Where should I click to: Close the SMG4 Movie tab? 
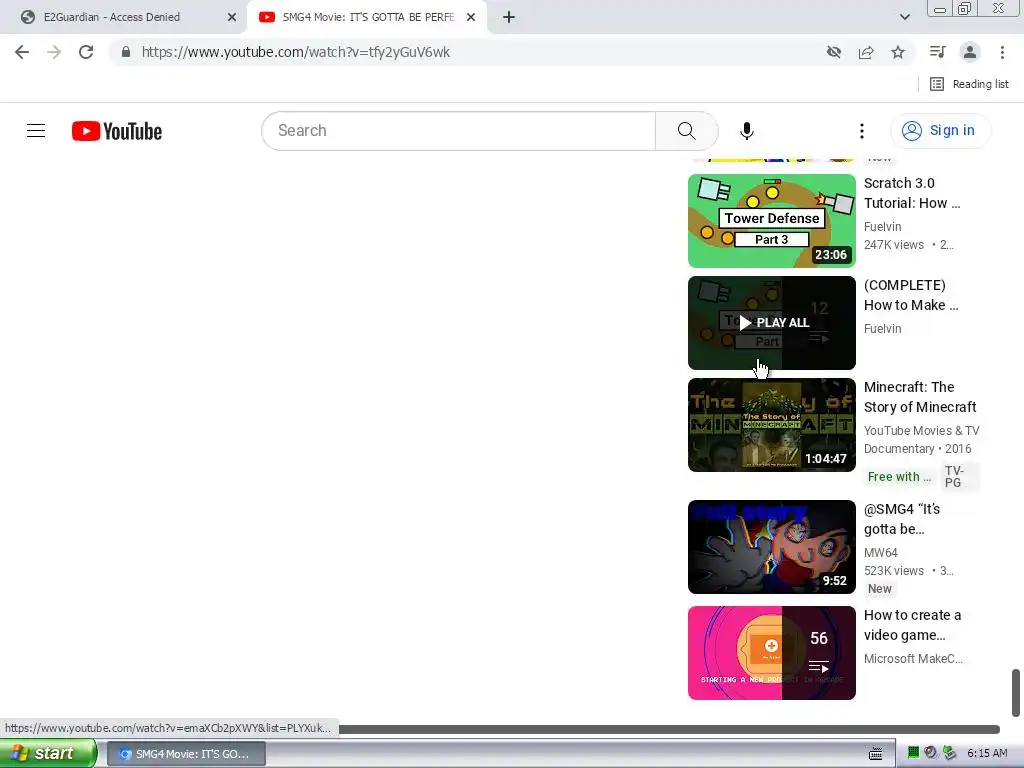click(471, 17)
